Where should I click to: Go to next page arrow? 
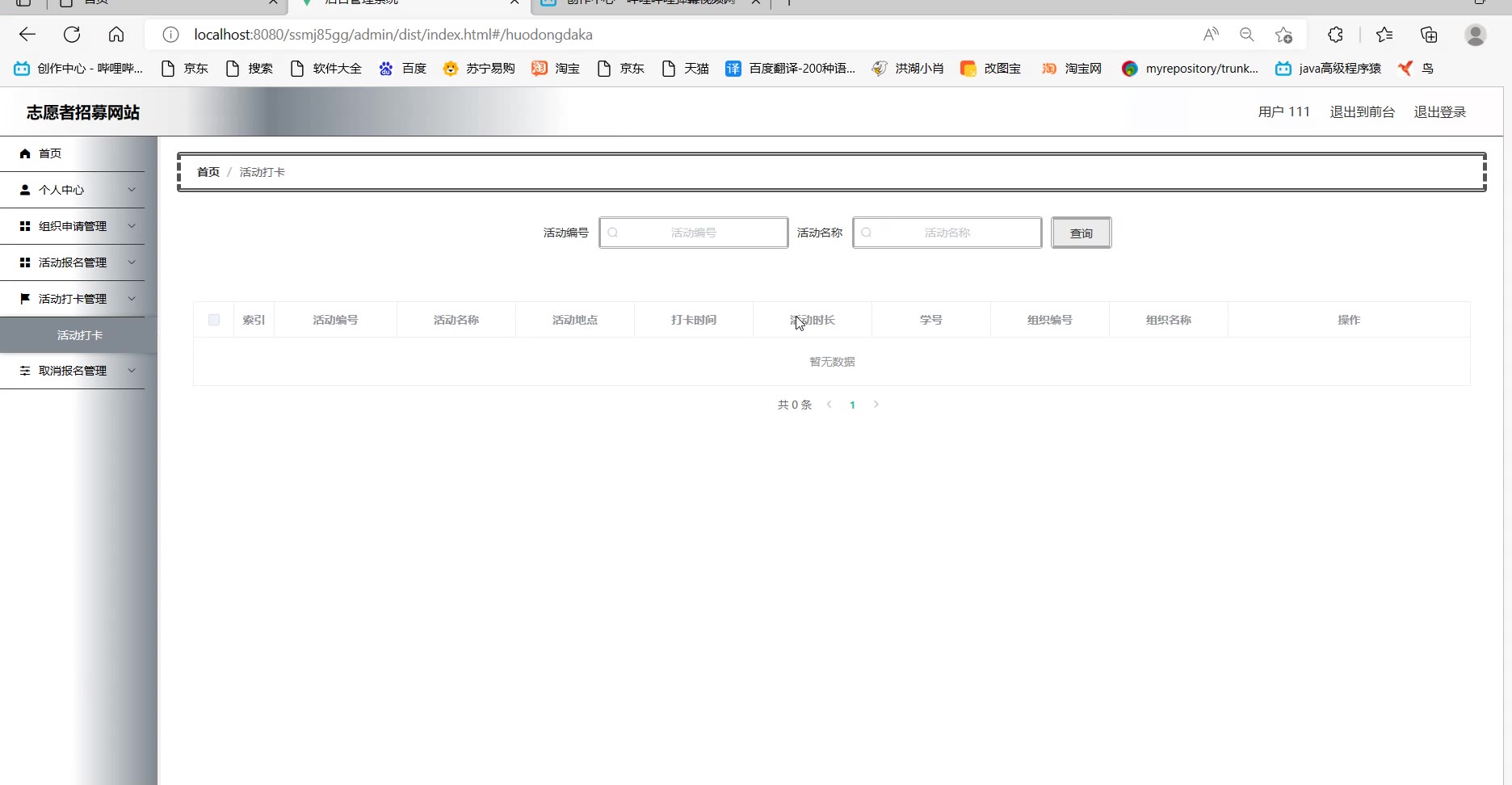pos(876,405)
